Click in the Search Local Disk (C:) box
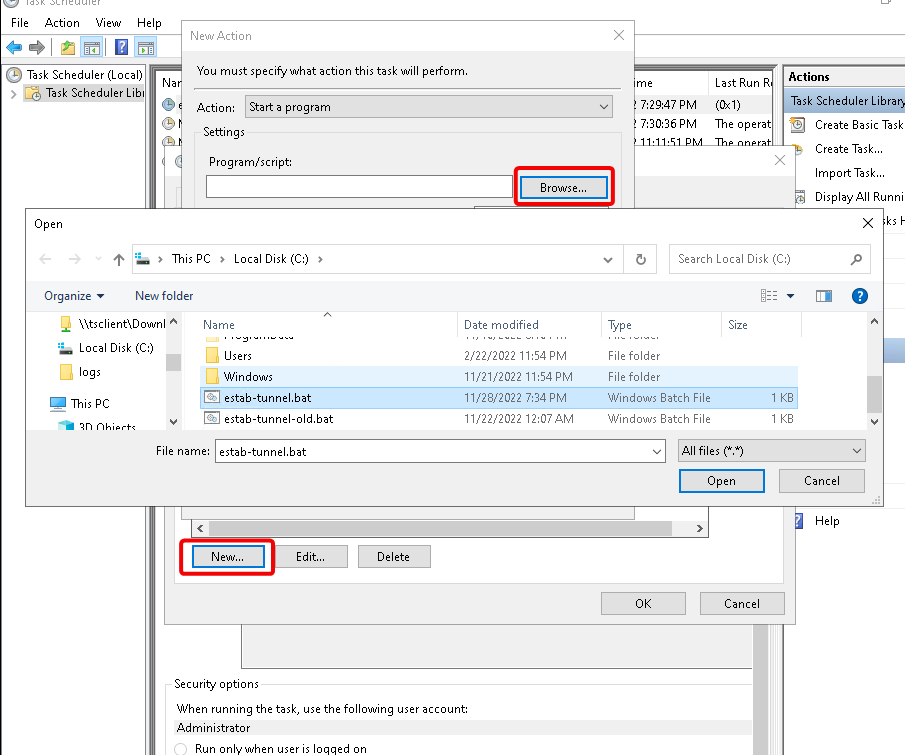 pos(760,259)
